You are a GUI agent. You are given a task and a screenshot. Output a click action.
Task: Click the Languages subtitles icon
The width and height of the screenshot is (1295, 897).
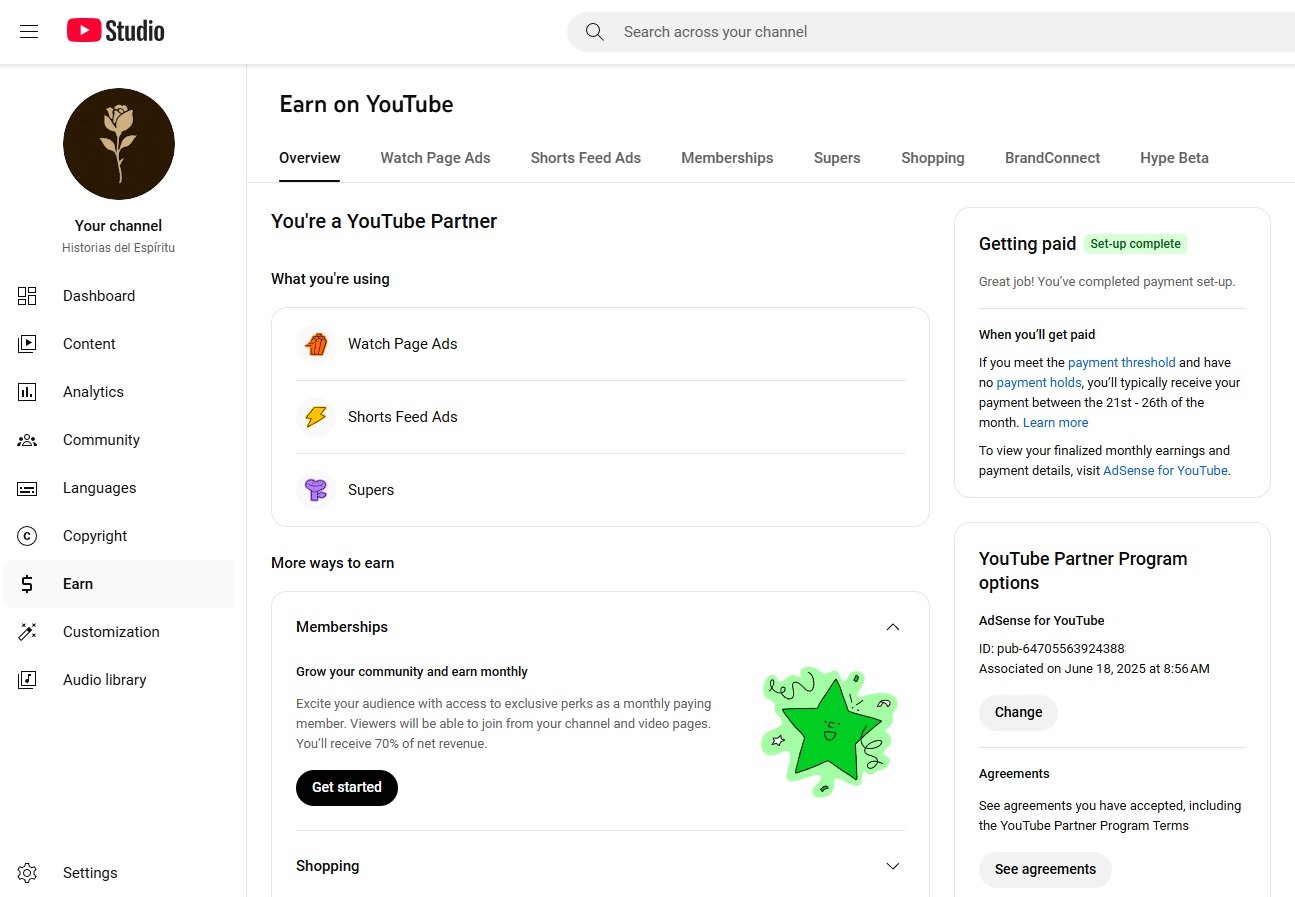tap(27, 488)
